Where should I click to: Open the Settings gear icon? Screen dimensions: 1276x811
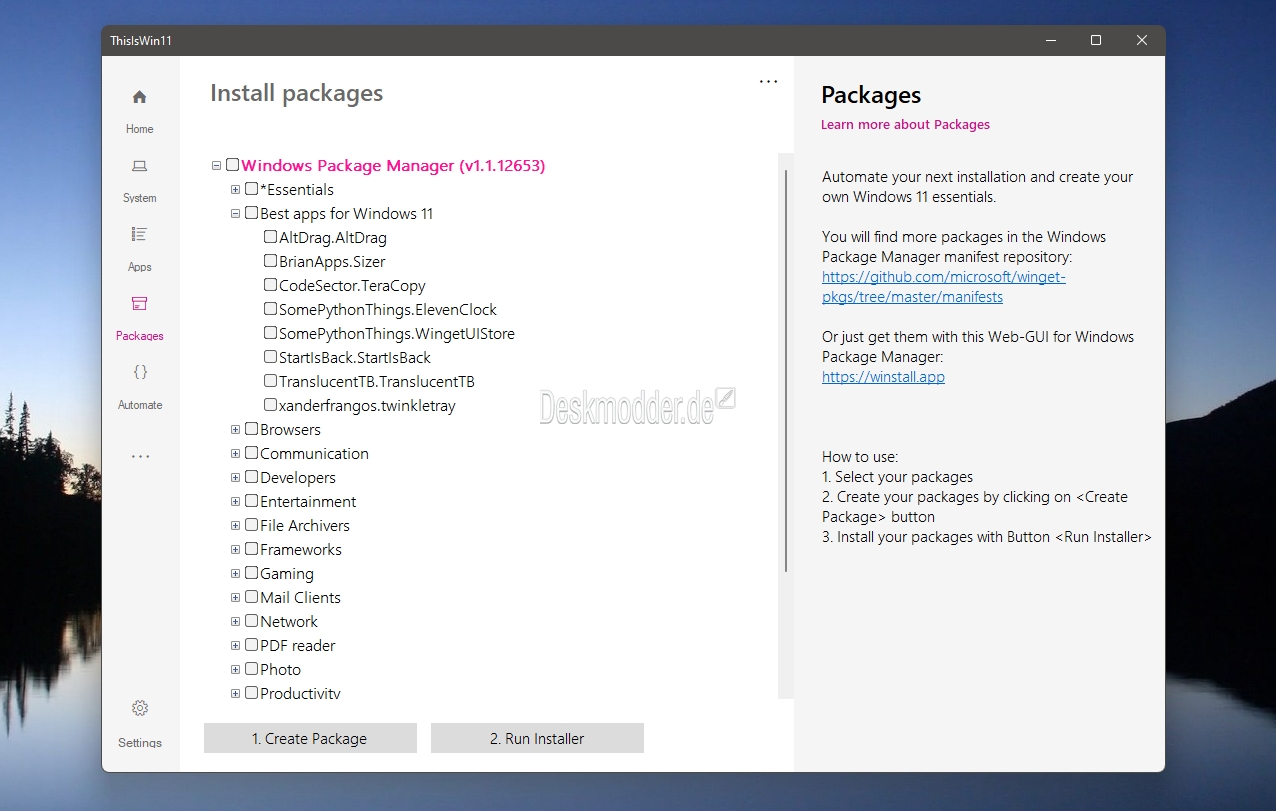click(x=140, y=709)
